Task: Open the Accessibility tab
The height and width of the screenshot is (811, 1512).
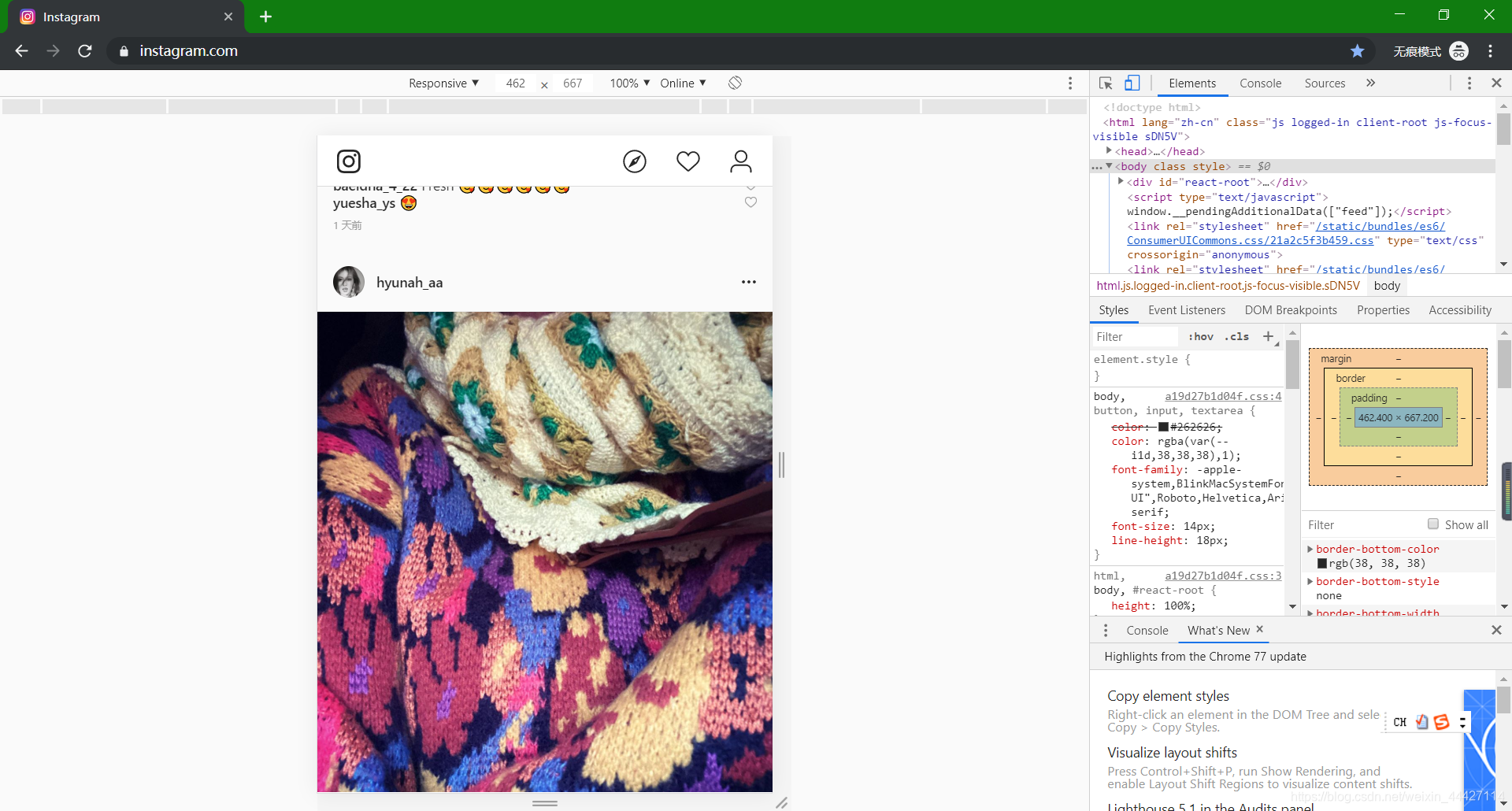Action: tap(1460, 310)
